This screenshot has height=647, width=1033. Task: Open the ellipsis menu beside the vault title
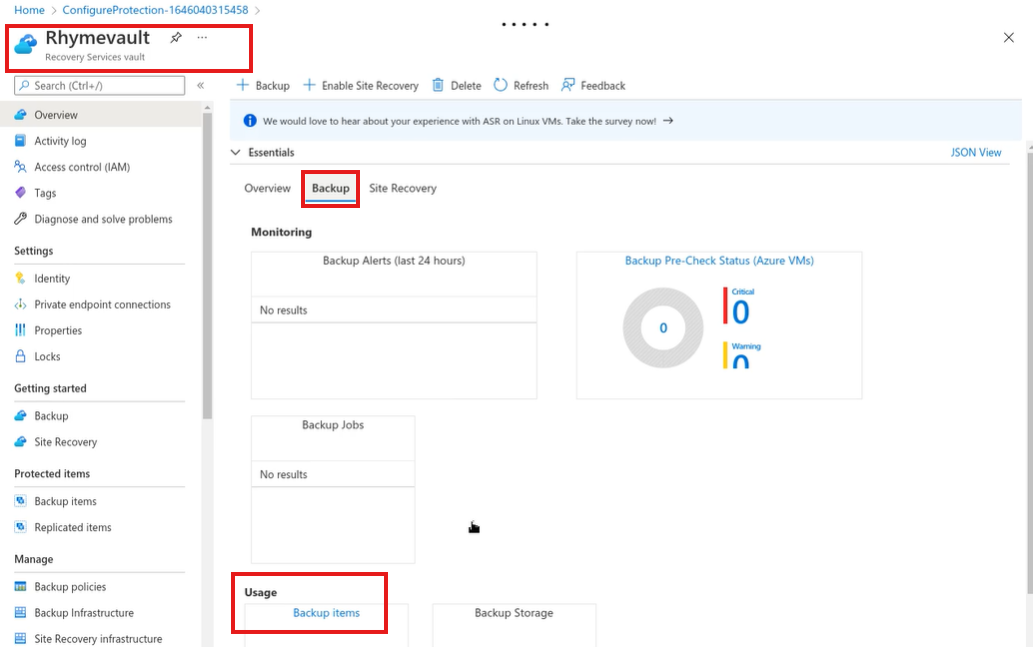click(202, 38)
